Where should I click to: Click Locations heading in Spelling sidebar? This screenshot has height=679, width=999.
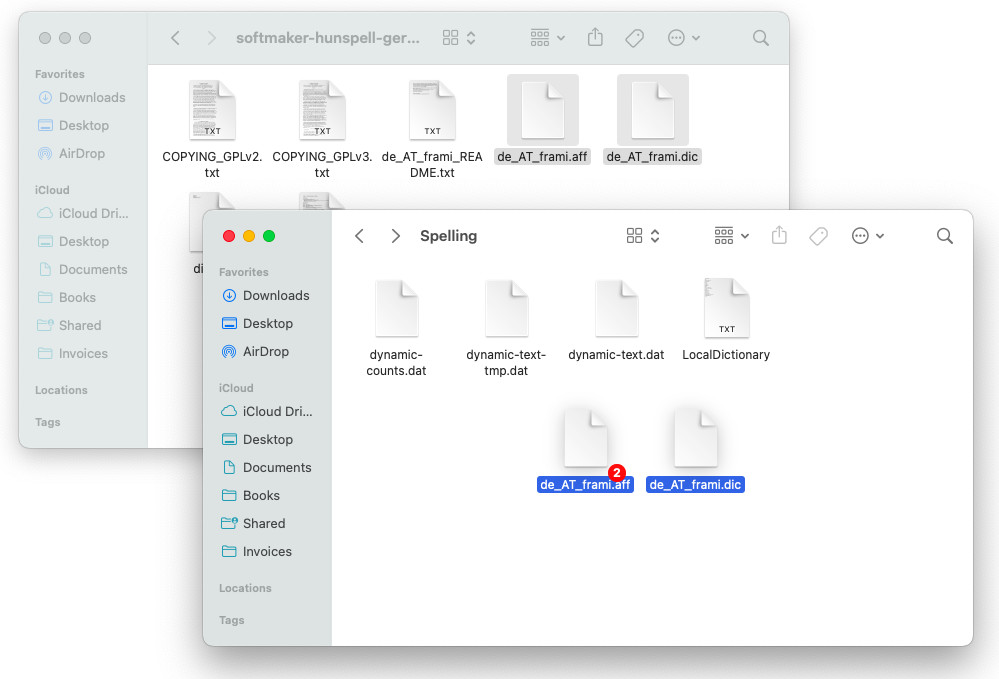[x=245, y=588]
